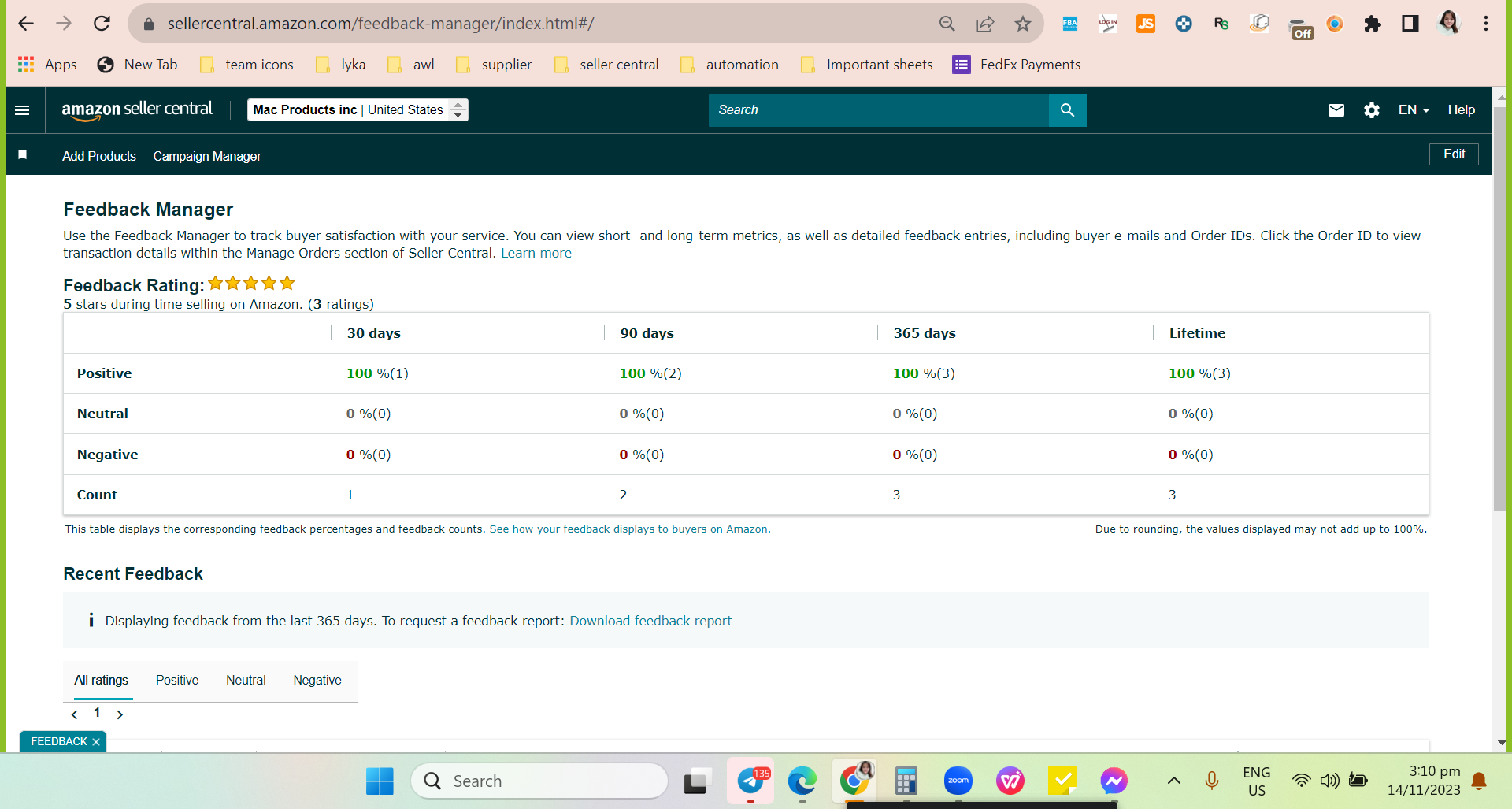
Task: Open the Important sheets bookmark folder
Action: click(867, 65)
